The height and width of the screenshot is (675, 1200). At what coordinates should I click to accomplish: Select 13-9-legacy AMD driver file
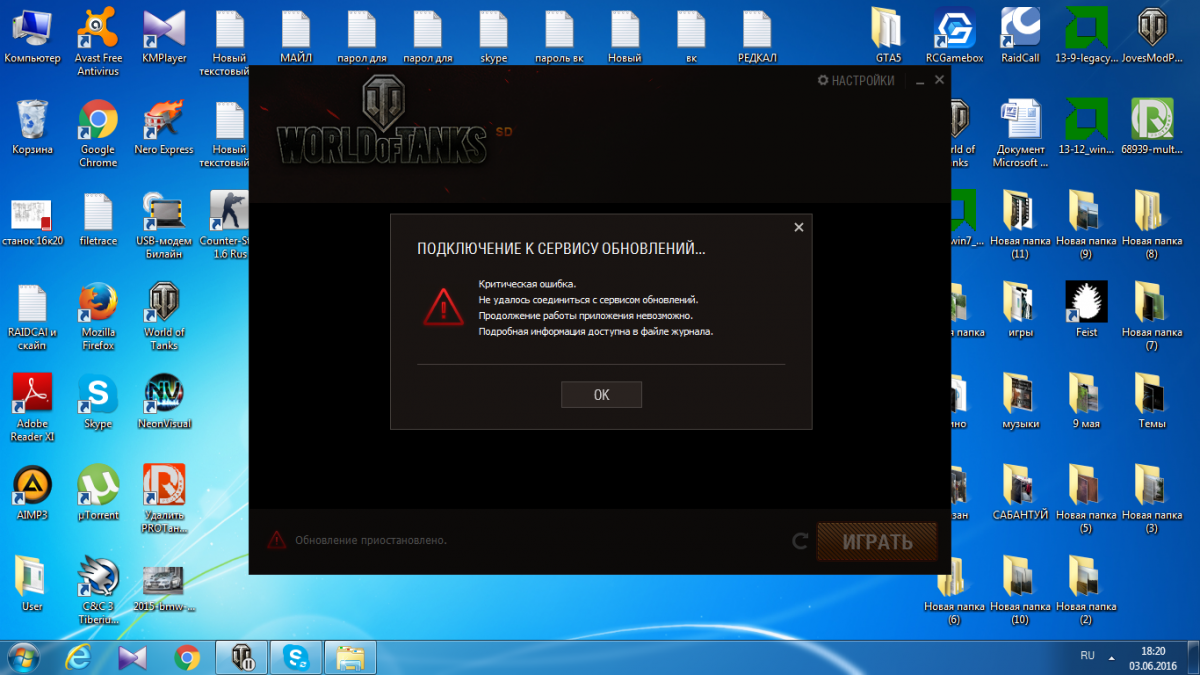(1087, 37)
